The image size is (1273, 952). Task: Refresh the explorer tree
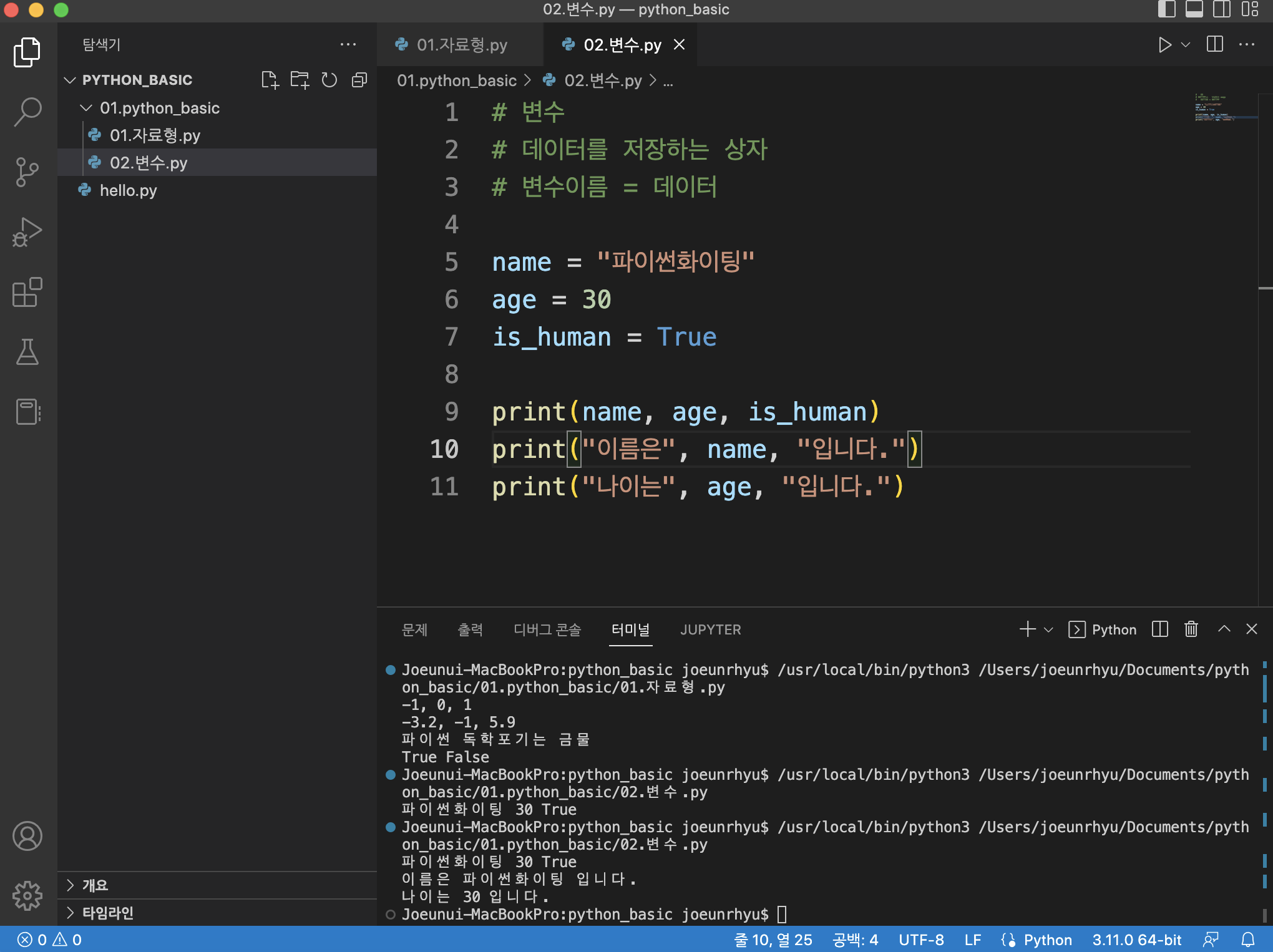click(x=329, y=80)
